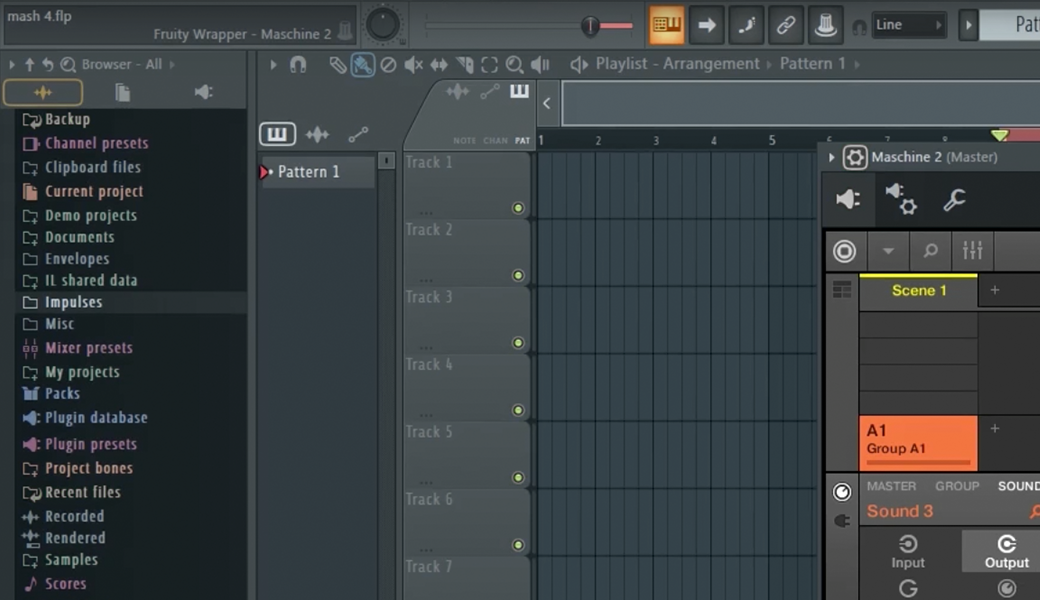Open the Maschine 2 plugin settings gear
1040x600 pixels.
click(855, 158)
